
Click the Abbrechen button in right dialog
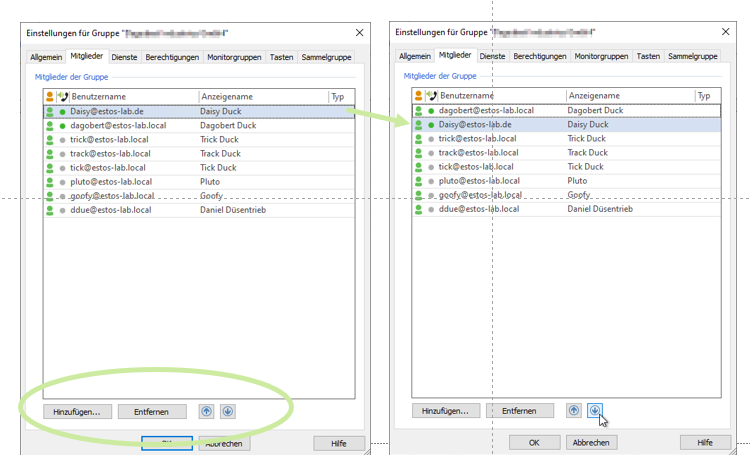tap(592, 442)
